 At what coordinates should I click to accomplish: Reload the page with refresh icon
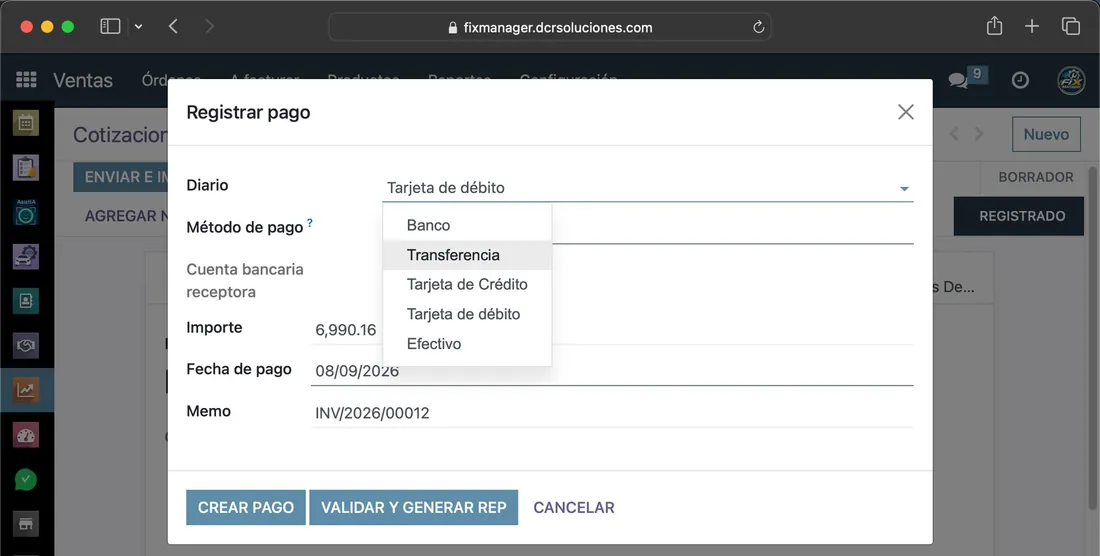click(758, 27)
